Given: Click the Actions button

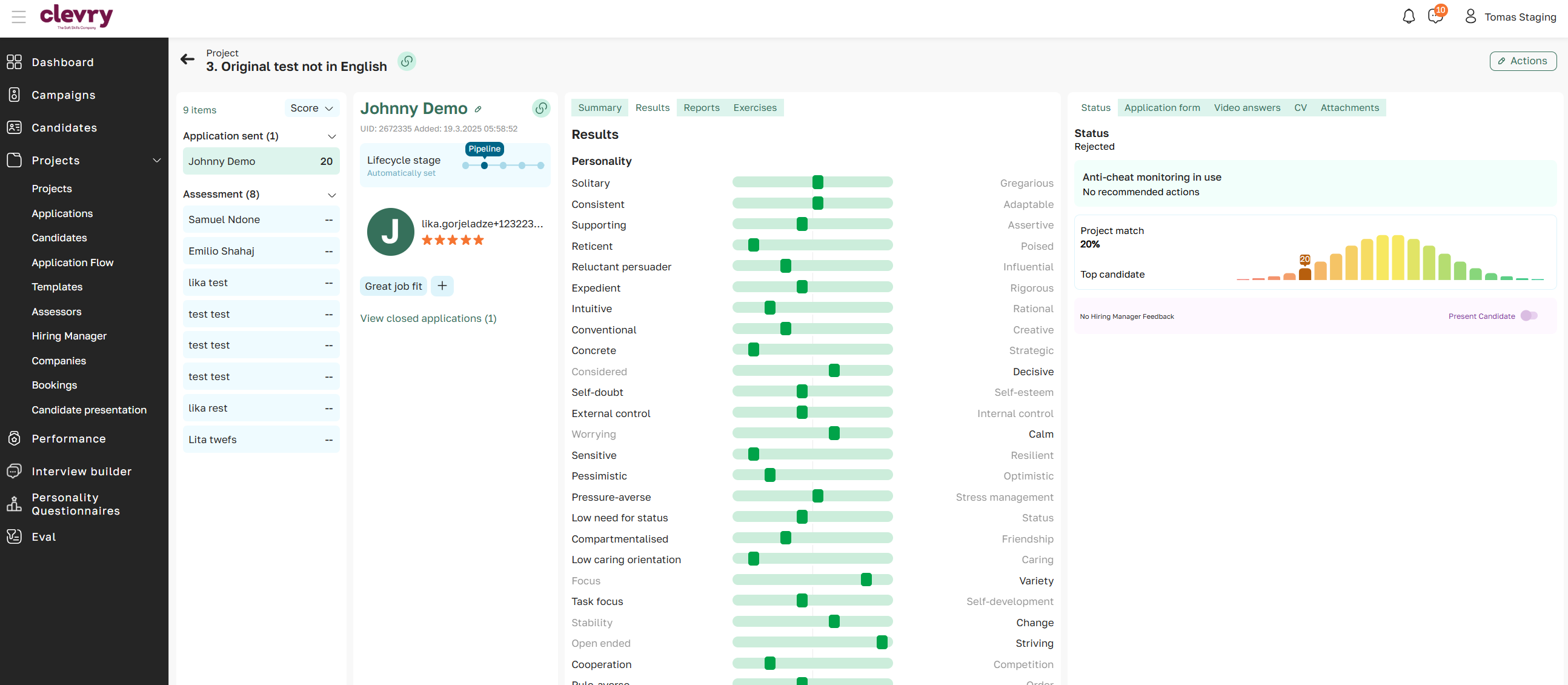Looking at the screenshot, I should click(1523, 61).
